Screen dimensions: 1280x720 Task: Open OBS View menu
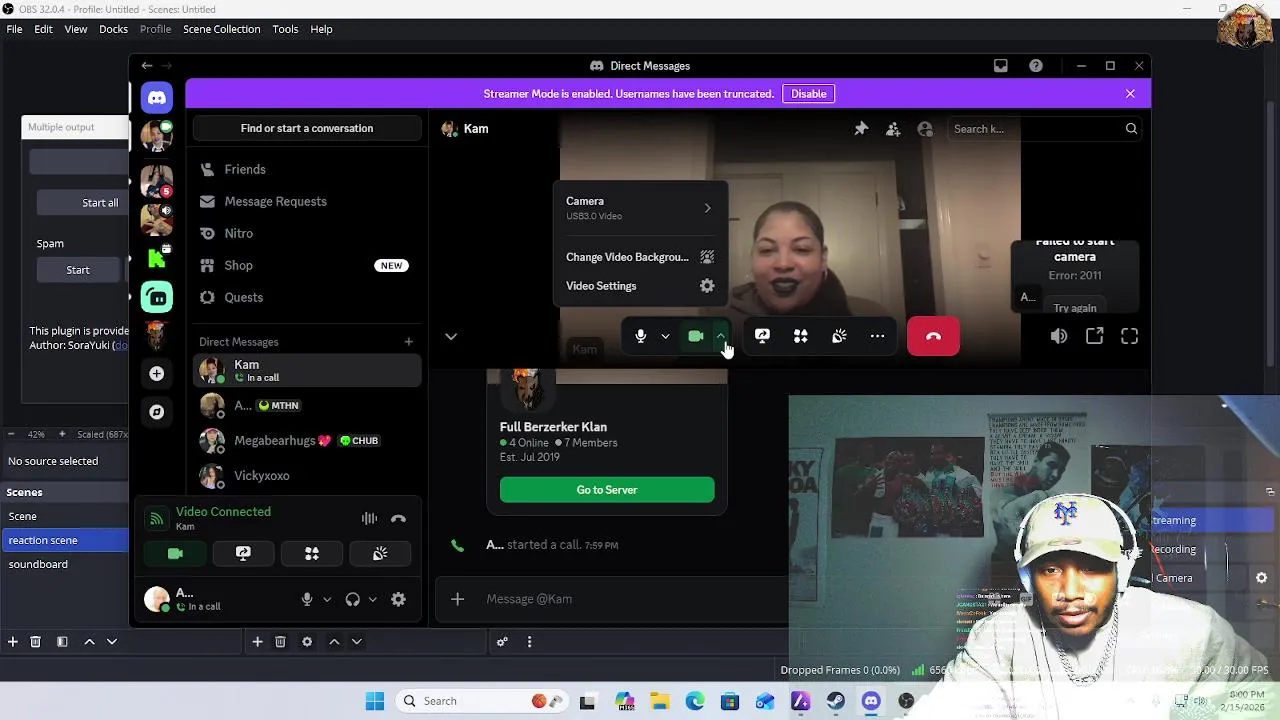pos(76,29)
